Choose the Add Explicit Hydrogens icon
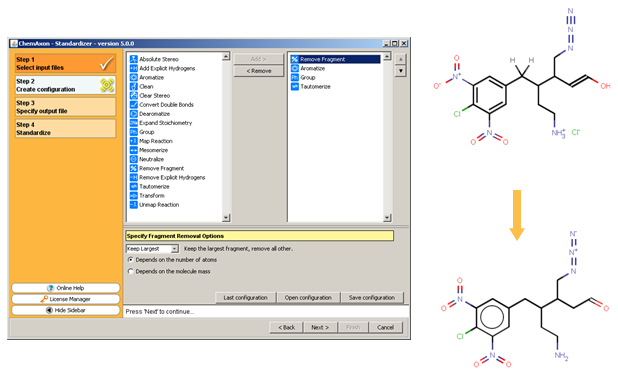 134,68
